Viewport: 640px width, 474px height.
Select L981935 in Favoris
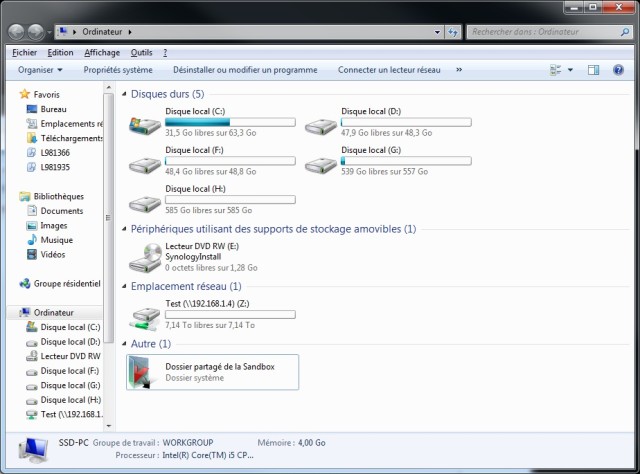coord(55,167)
